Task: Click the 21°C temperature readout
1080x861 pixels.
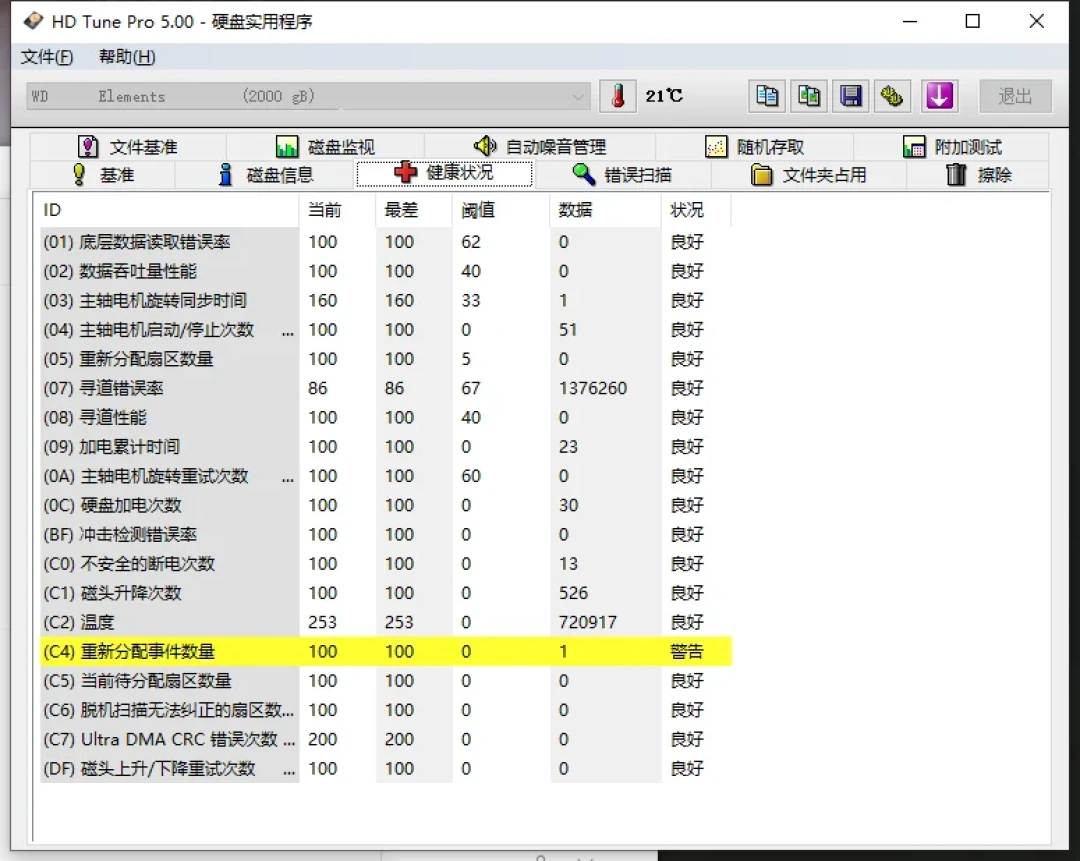Action: coord(664,96)
